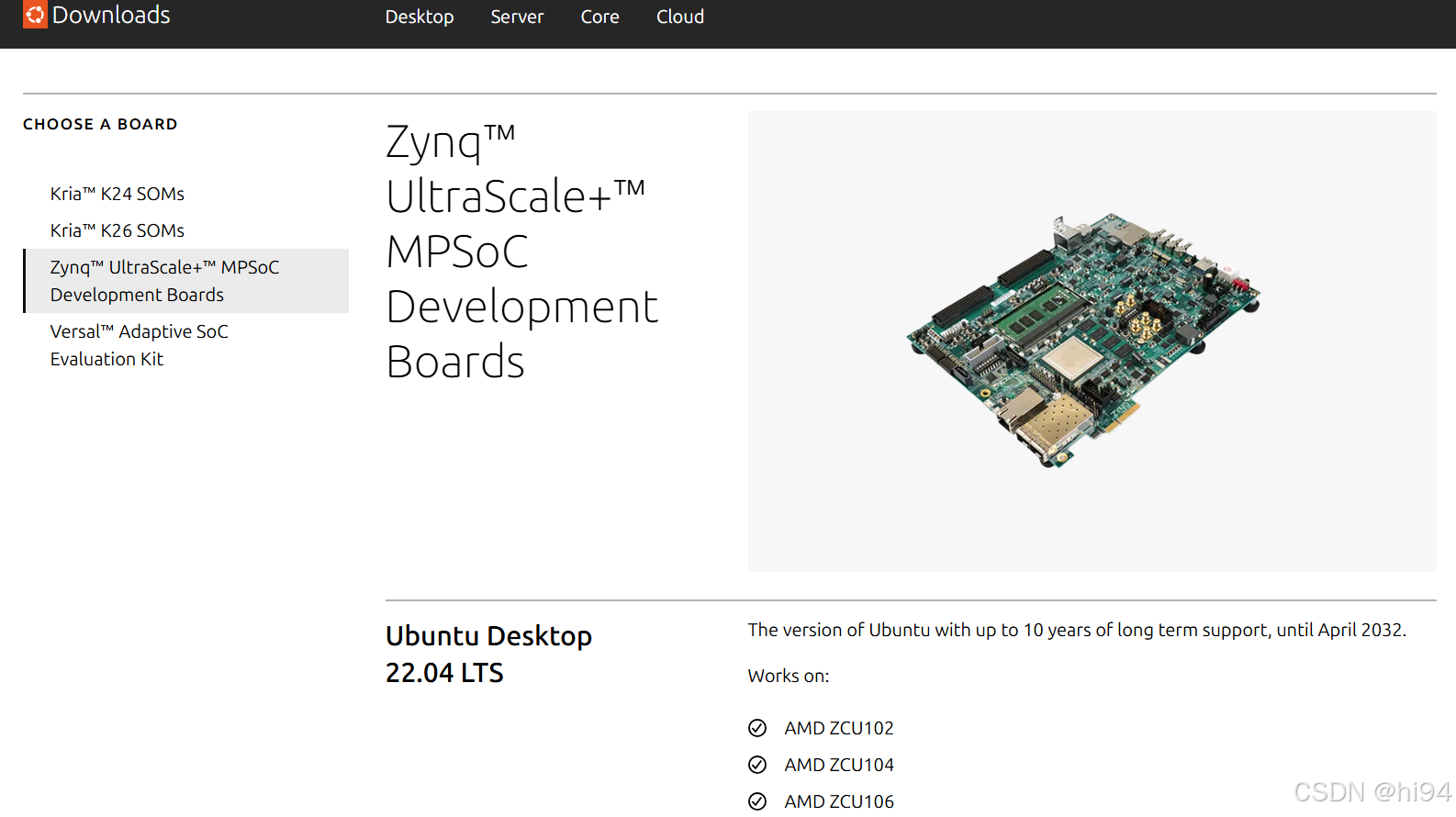The height and width of the screenshot is (817, 1456).
Task: Click the AMD ZCU102 text
Action: coord(839,728)
